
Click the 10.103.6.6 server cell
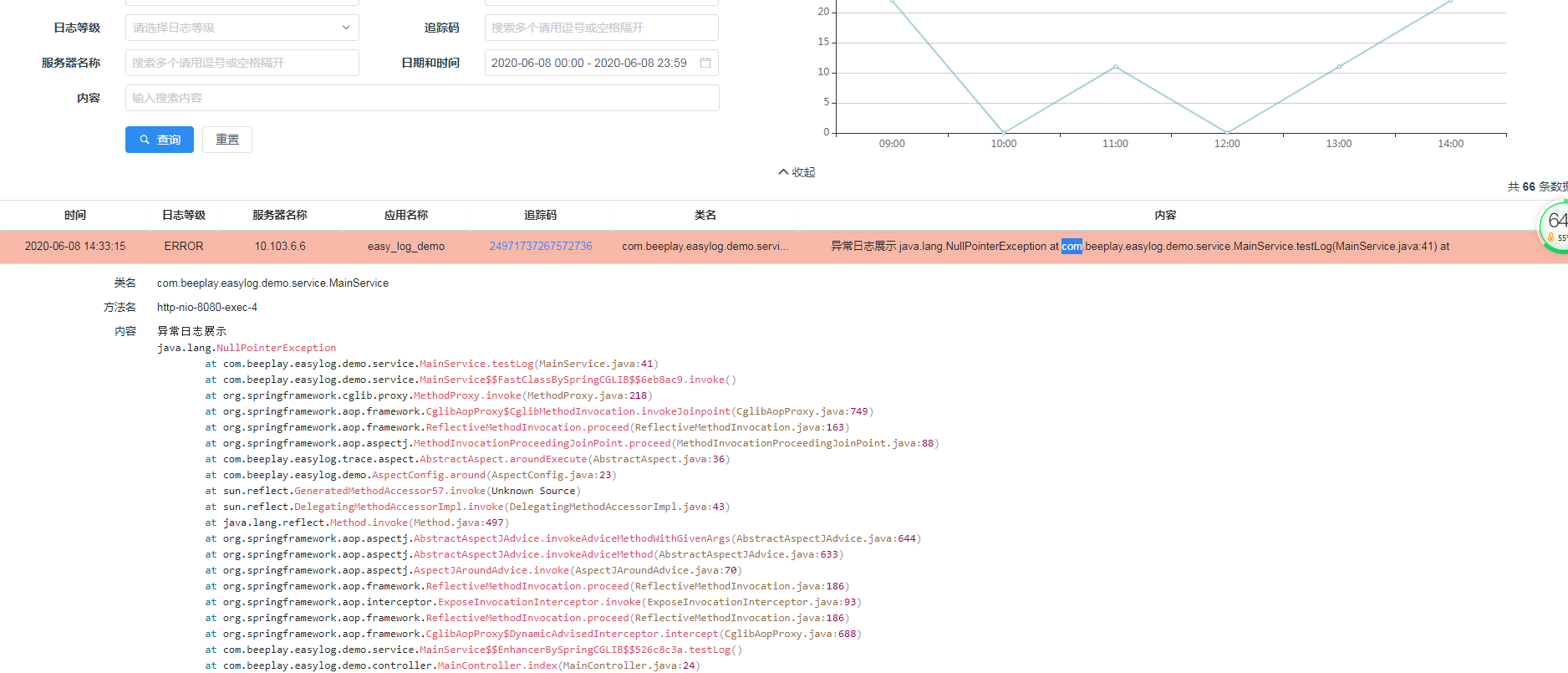pos(280,246)
